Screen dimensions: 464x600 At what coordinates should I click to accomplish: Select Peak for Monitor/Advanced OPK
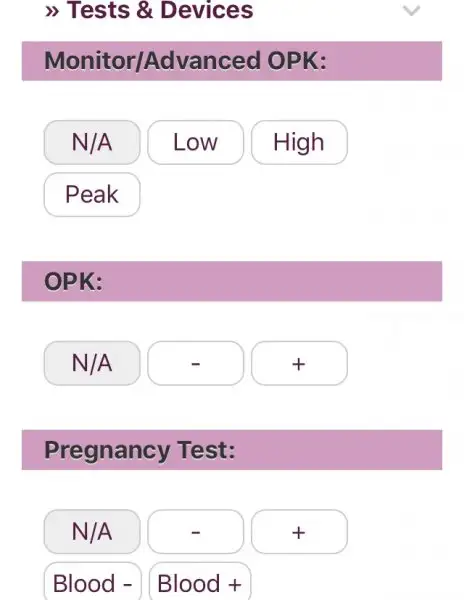(x=92, y=194)
